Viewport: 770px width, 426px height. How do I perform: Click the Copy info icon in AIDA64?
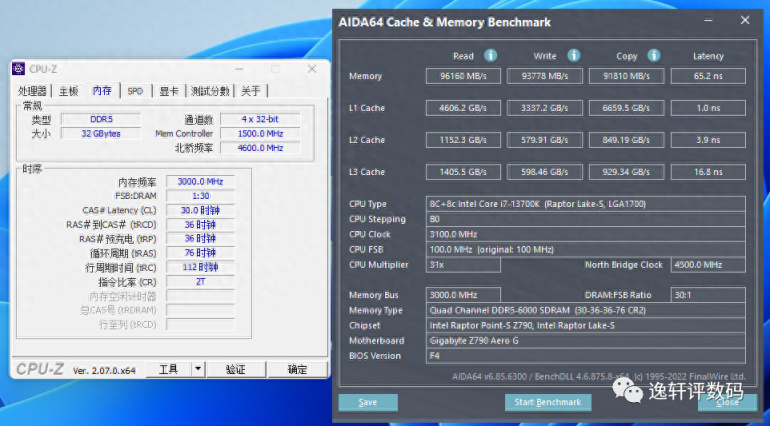654,55
